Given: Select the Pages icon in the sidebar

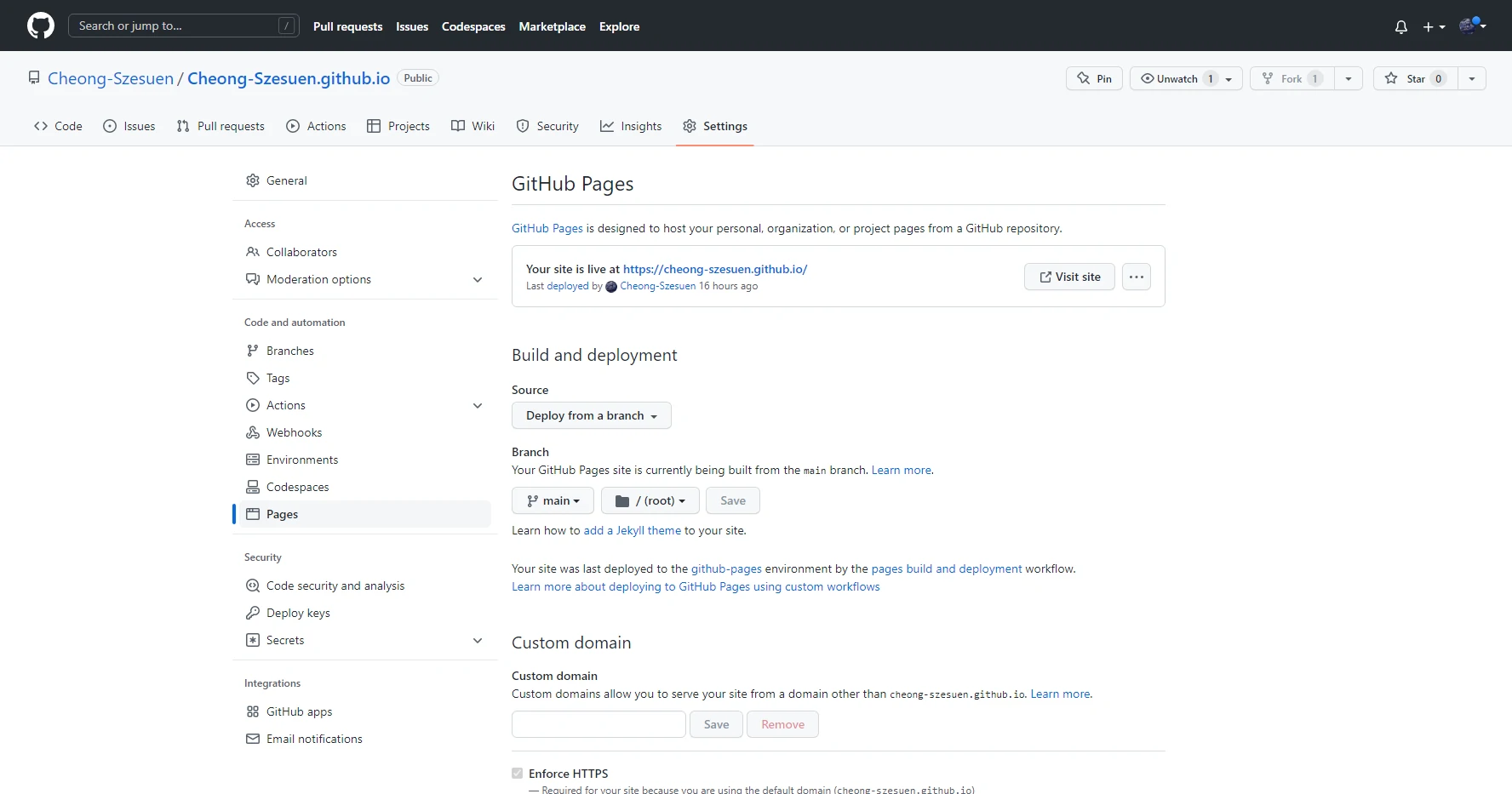Looking at the screenshot, I should point(252,514).
